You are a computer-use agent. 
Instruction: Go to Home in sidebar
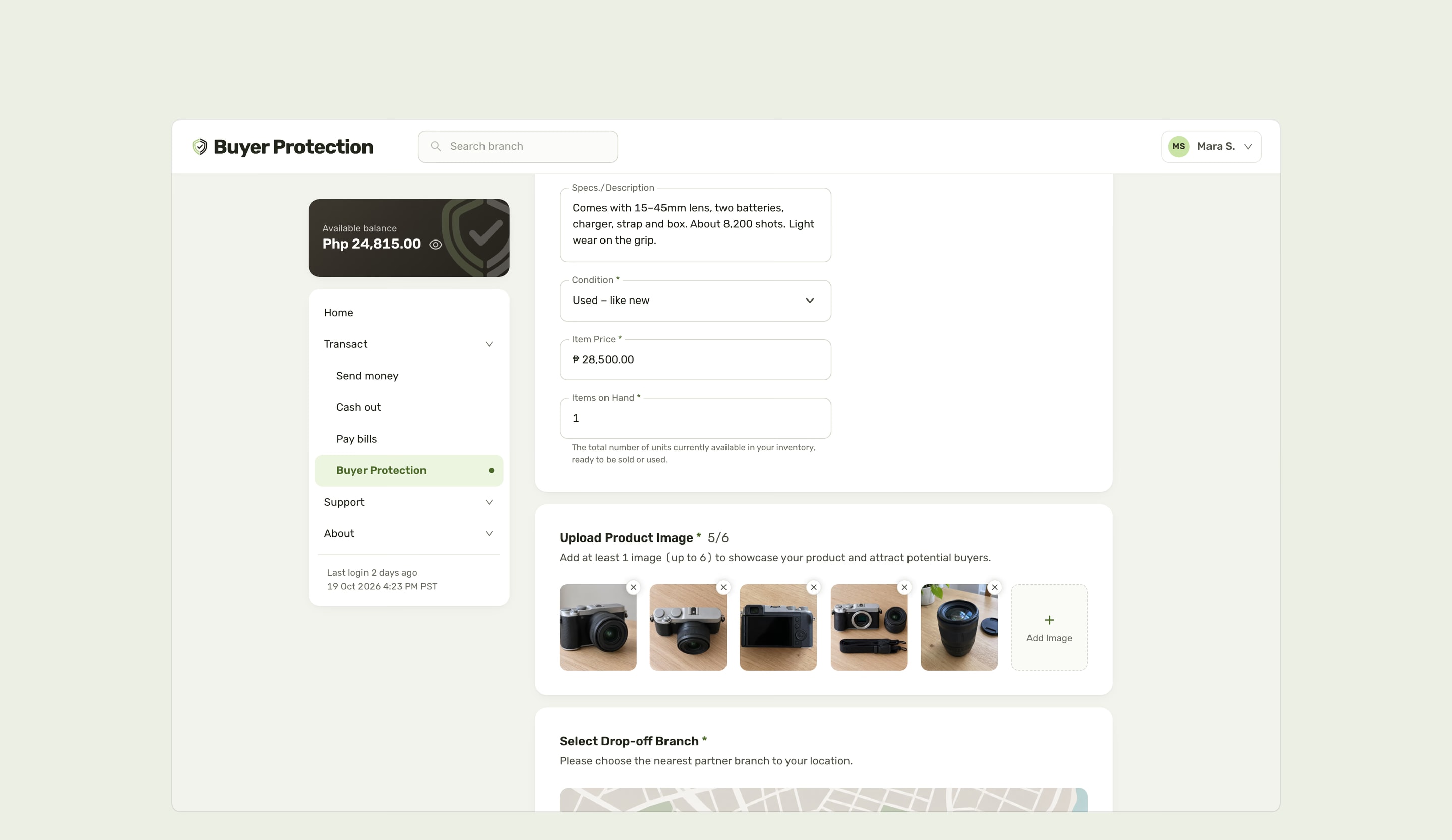[408, 312]
